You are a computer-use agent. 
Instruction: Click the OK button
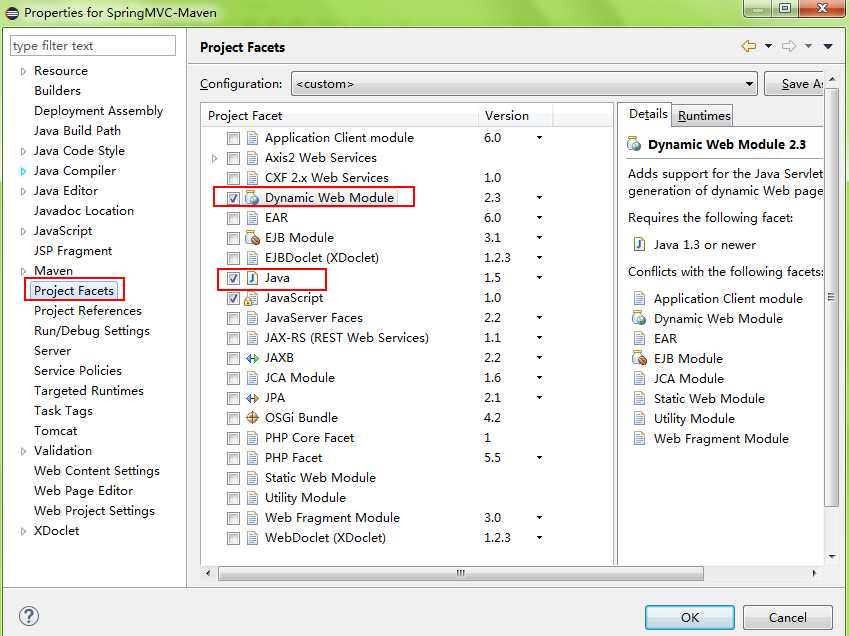point(689,618)
